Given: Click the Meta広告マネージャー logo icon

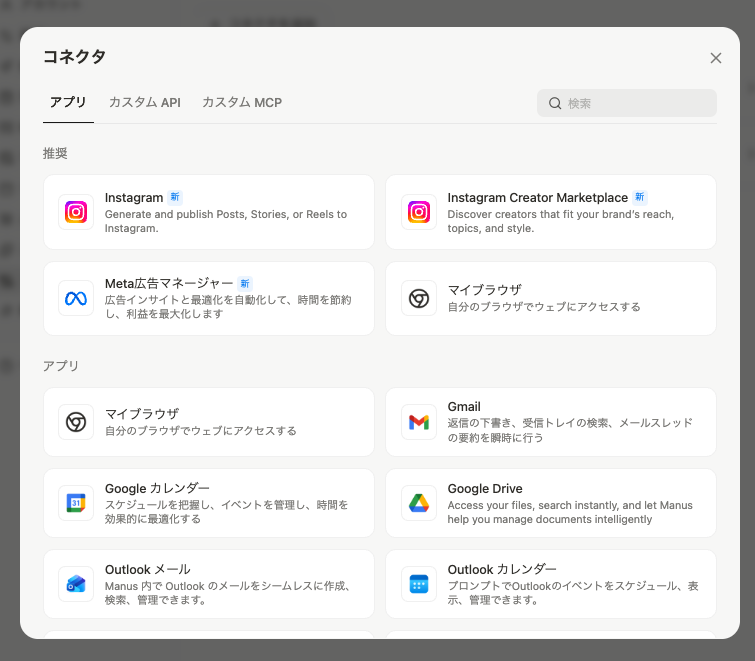Looking at the screenshot, I should tap(76, 298).
